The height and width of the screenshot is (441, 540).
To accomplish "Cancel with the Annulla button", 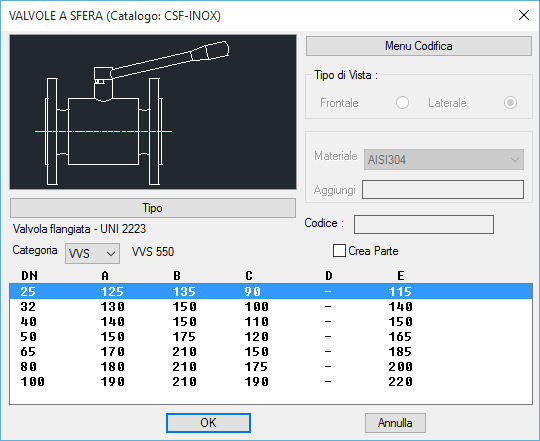I will (395, 423).
